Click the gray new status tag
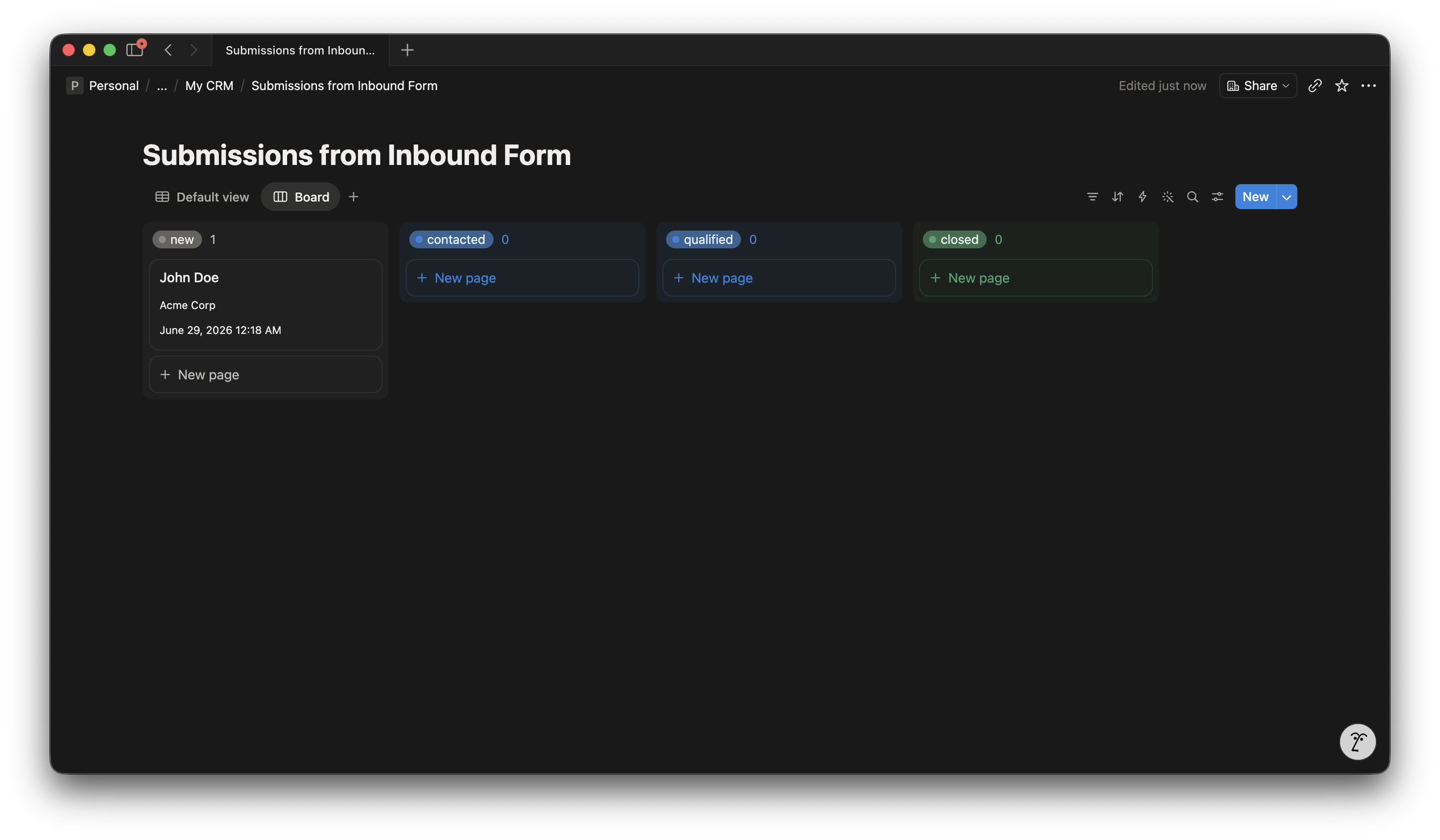 point(177,240)
